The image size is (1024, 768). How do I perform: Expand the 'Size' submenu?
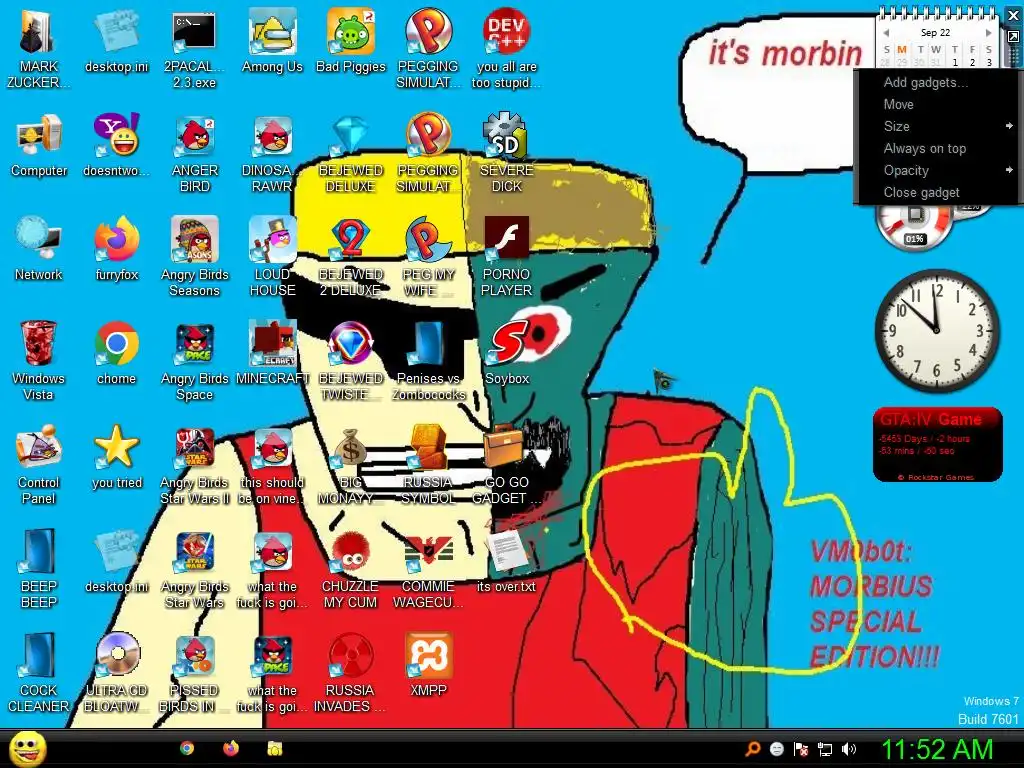point(938,127)
